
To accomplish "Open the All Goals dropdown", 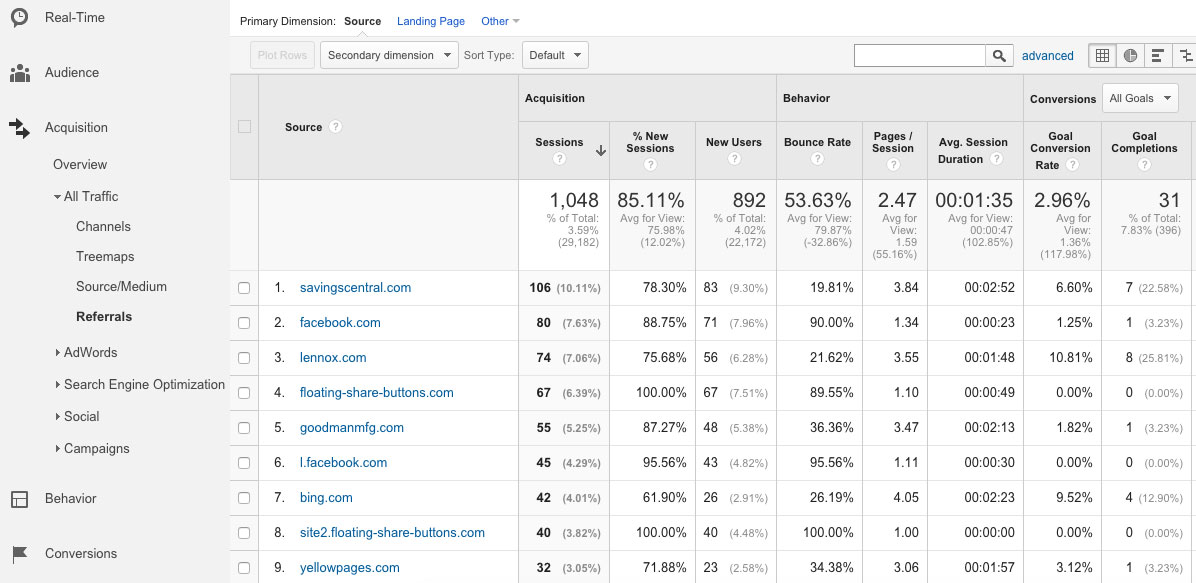I will [1140, 98].
